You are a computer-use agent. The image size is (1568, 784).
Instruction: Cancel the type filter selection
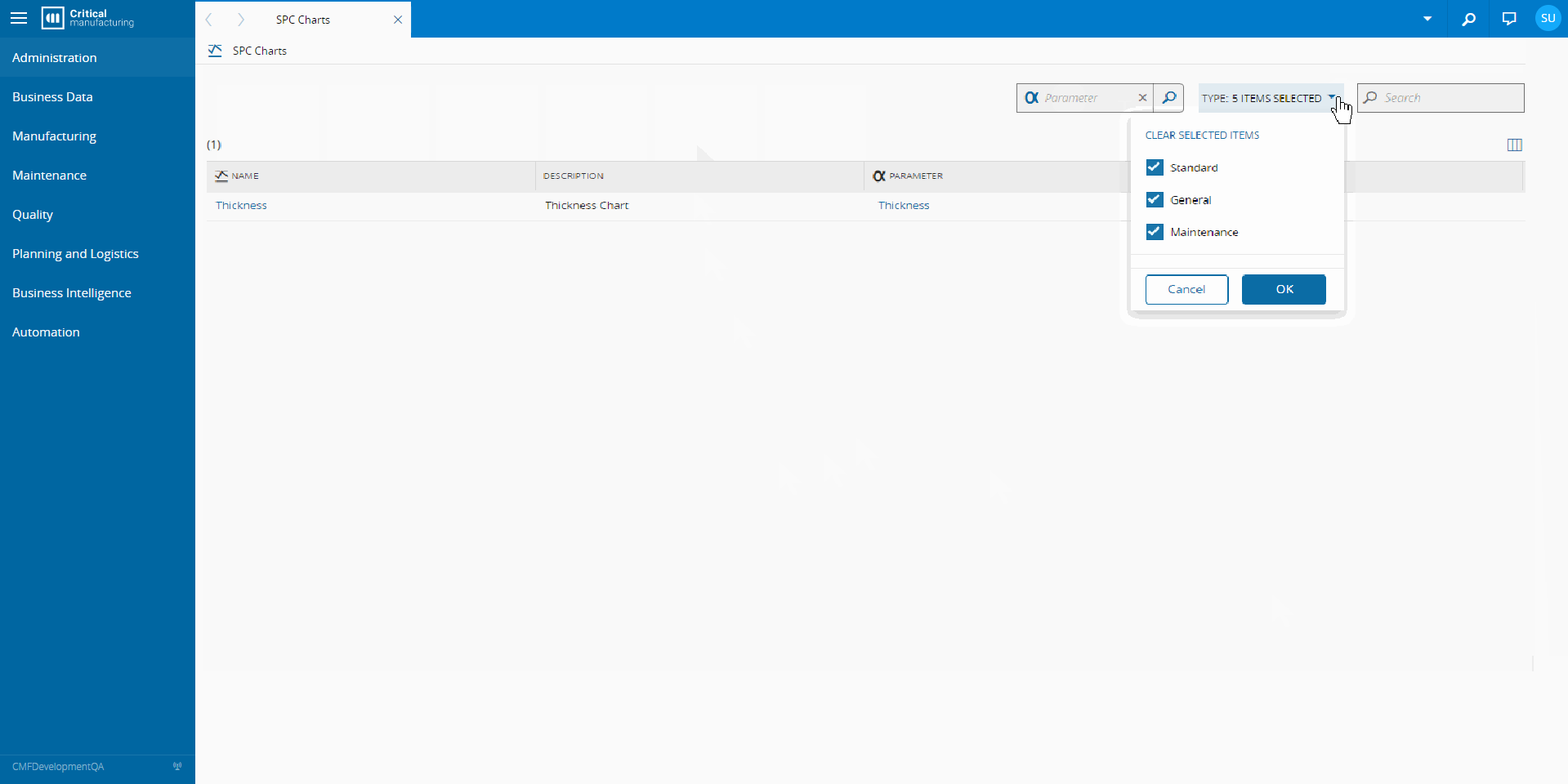[1186, 290]
